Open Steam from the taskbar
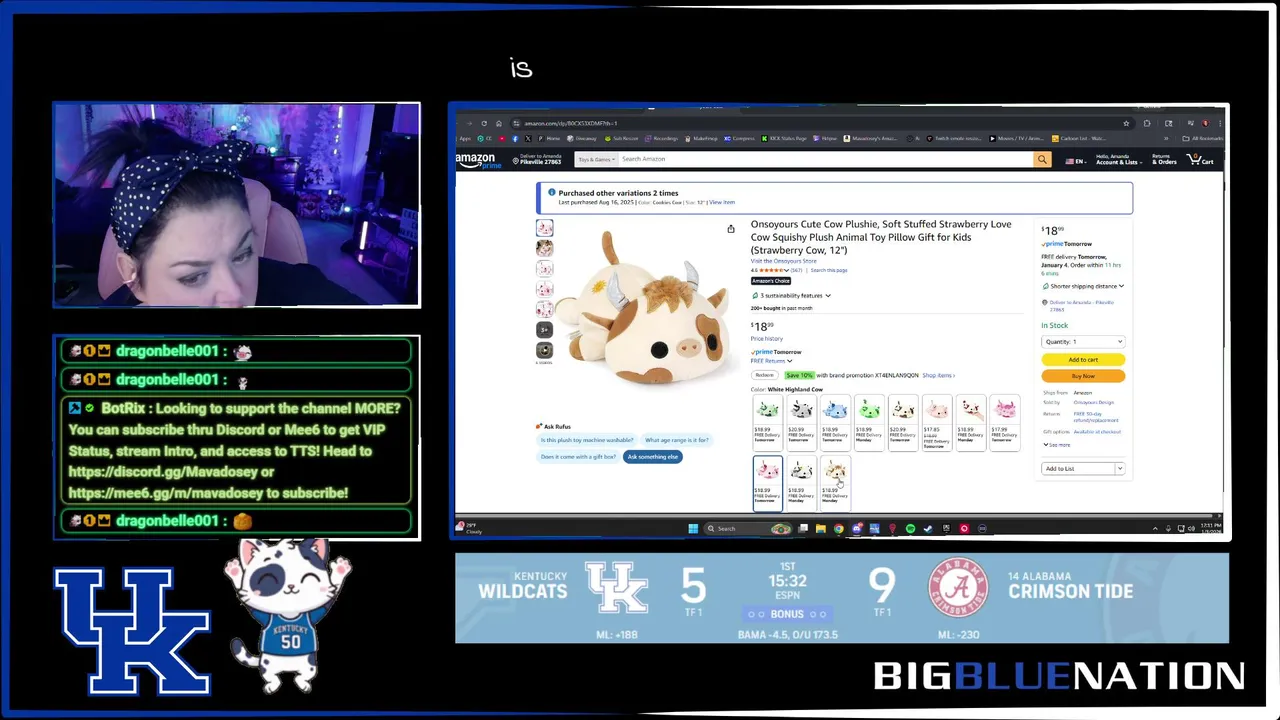The height and width of the screenshot is (720, 1280). pyautogui.click(x=928, y=528)
